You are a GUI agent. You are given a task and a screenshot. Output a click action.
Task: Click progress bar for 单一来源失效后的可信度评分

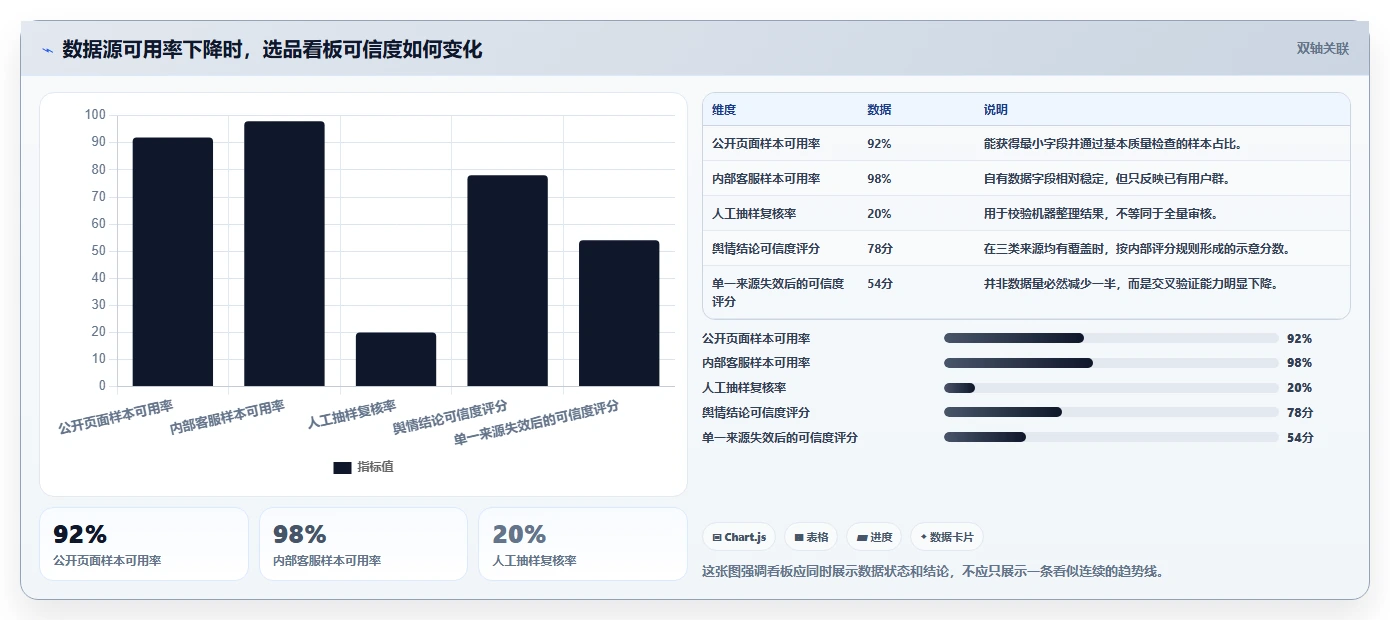point(1111,437)
